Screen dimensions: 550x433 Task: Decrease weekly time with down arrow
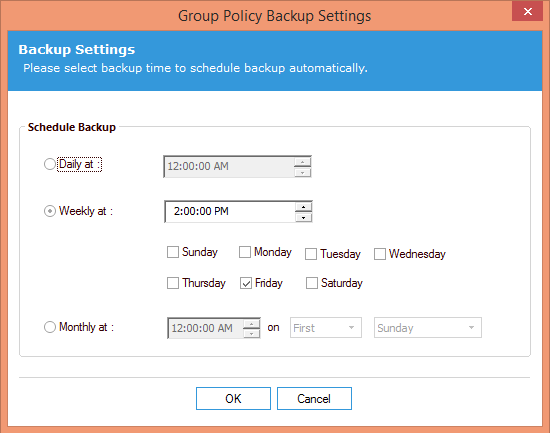point(303,217)
